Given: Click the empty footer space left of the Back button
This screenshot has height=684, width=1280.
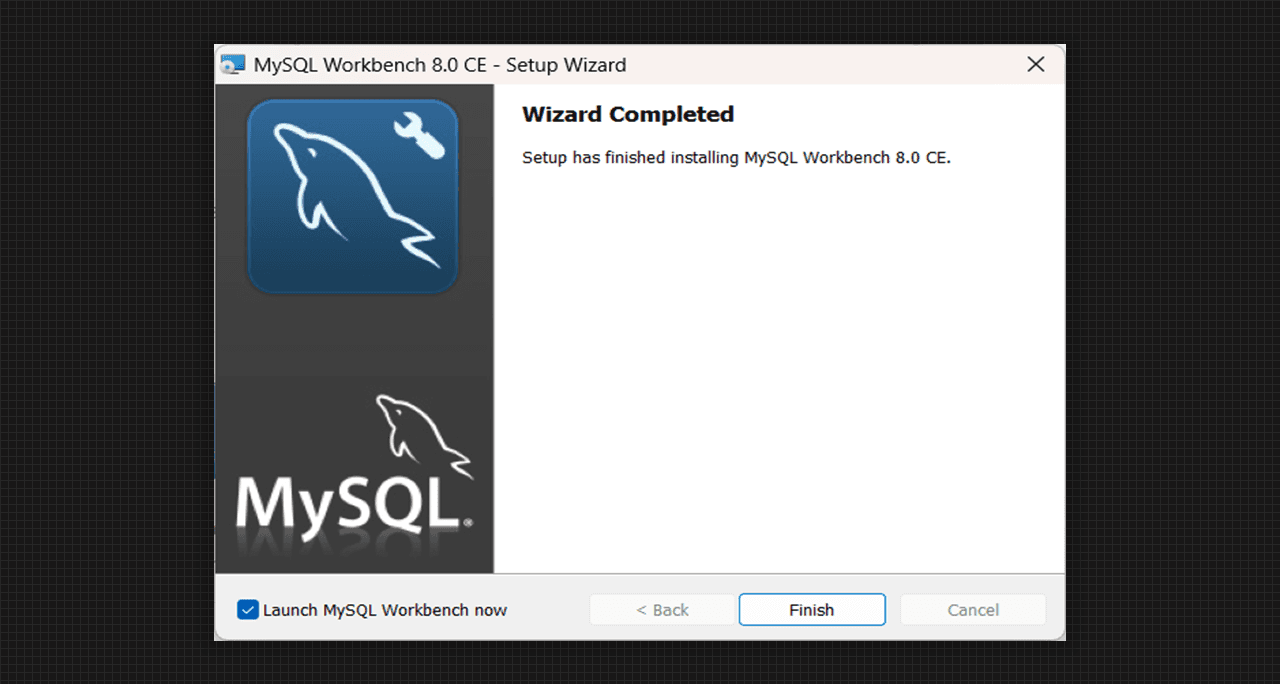Looking at the screenshot, I should pyautogui.click(x=548, y=610).
